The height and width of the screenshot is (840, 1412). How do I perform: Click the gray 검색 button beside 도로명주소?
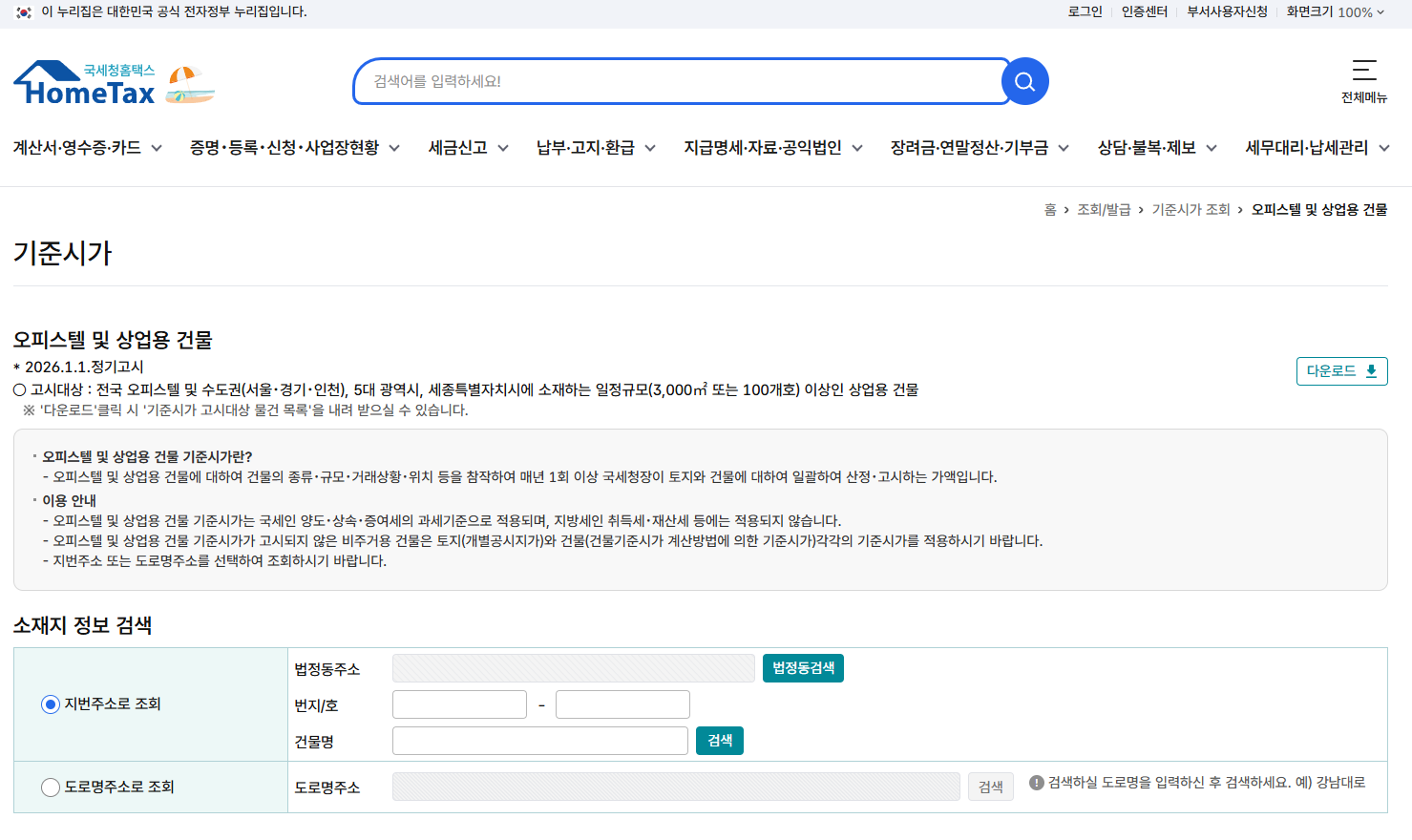(991, 787)
